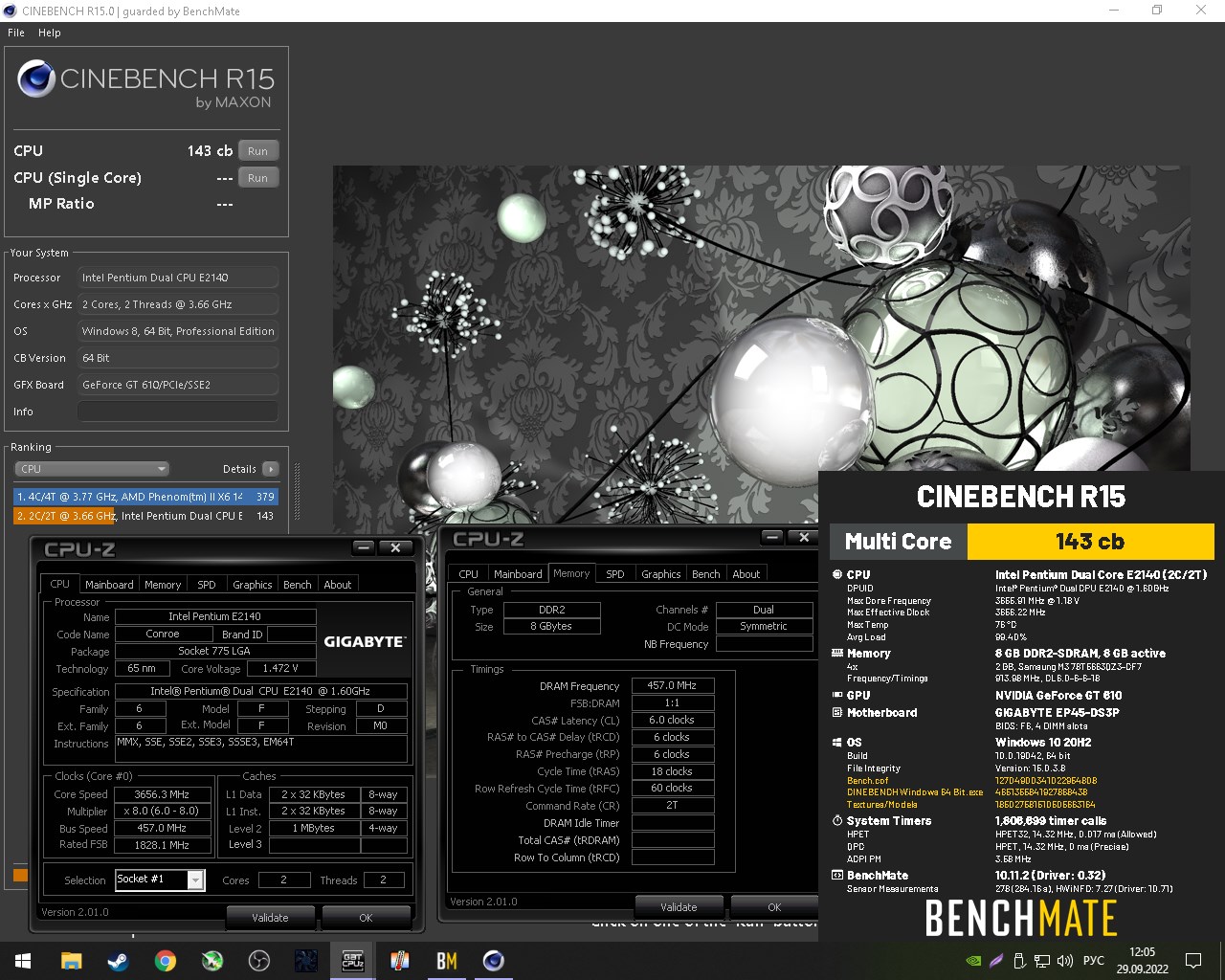Open About tab in left CPU-Z window

[338, 585]
